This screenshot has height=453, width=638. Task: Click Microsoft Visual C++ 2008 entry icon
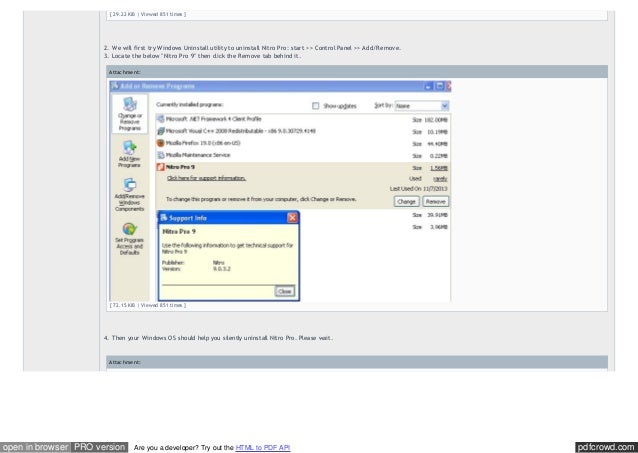click(161, 131)
